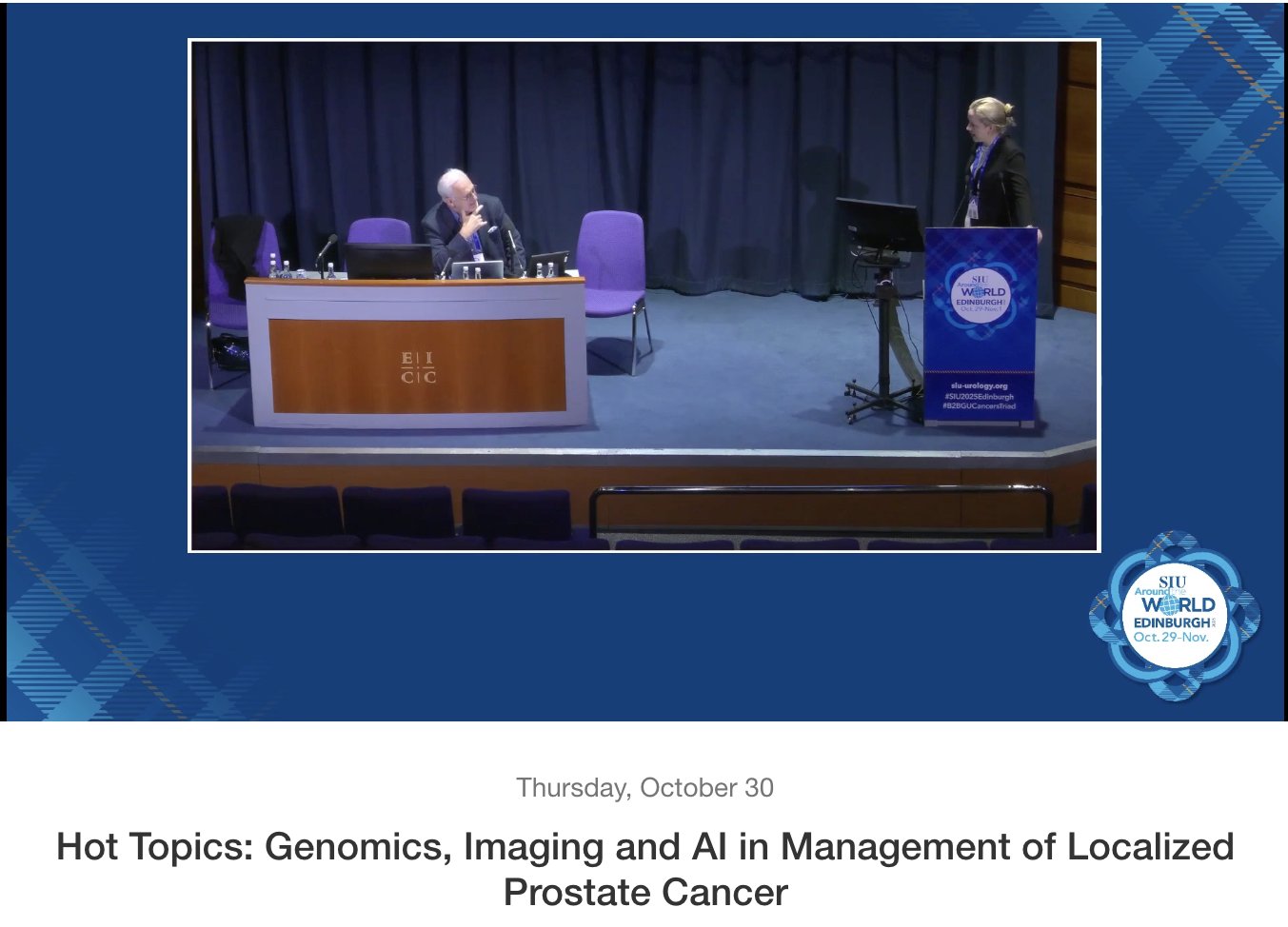The image size is (1288, 927).
Task: Click the siu-urology.org text on podium
Action: coord(979,385)
